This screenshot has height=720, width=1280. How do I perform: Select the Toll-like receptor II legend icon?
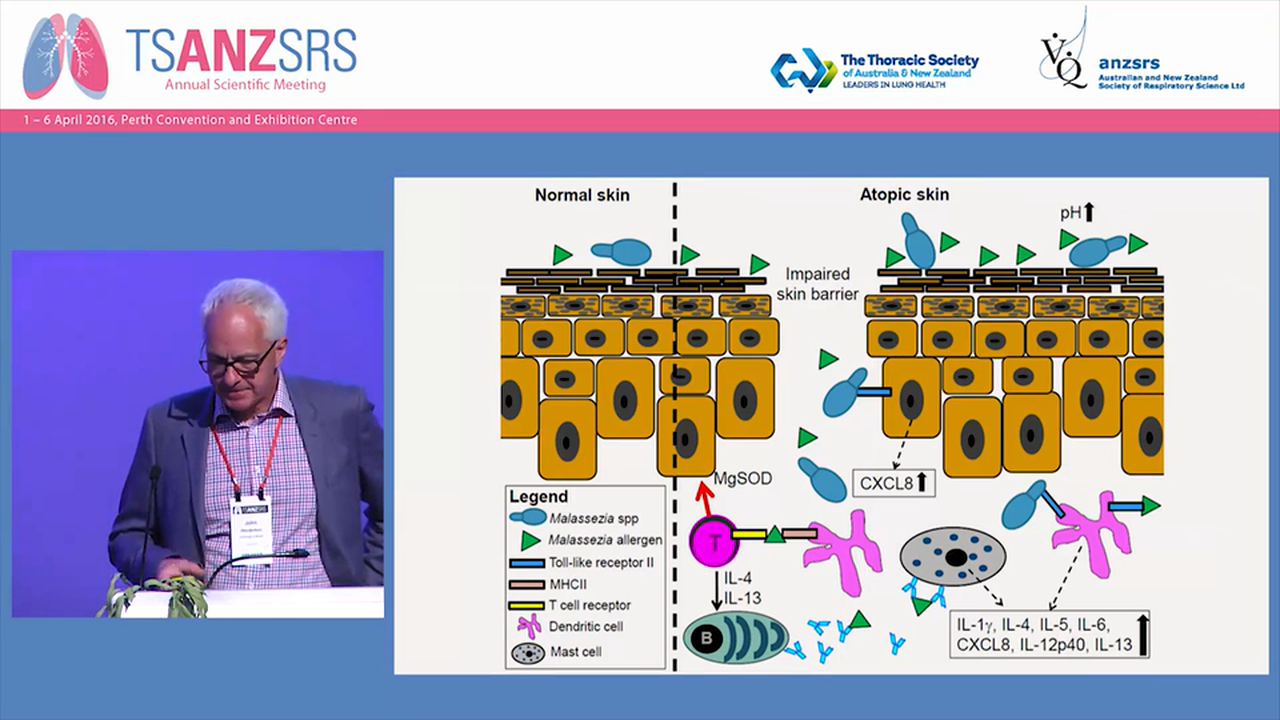pos(528,562)
